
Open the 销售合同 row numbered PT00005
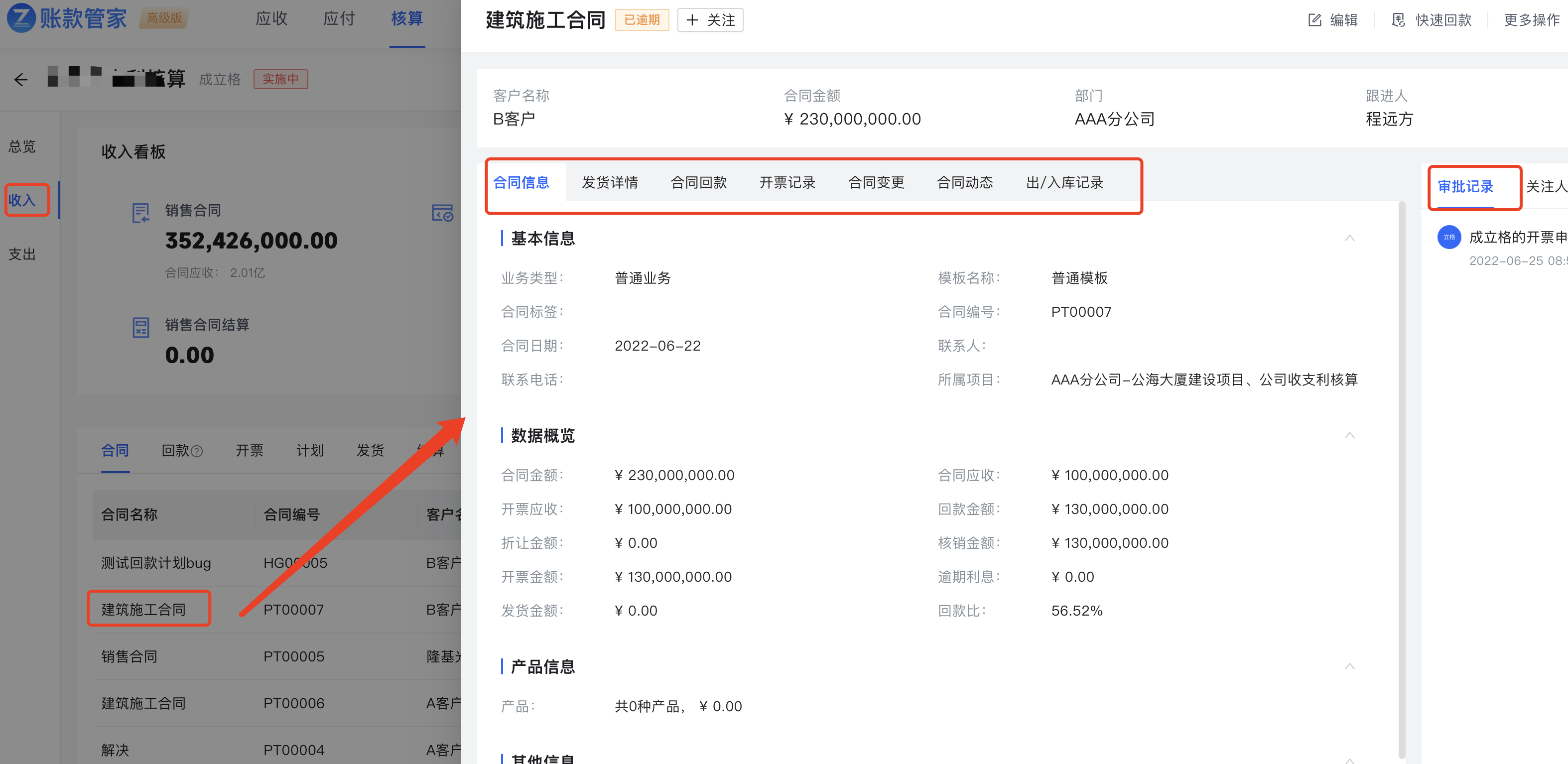pyautogui.click(x=277, y=657)
